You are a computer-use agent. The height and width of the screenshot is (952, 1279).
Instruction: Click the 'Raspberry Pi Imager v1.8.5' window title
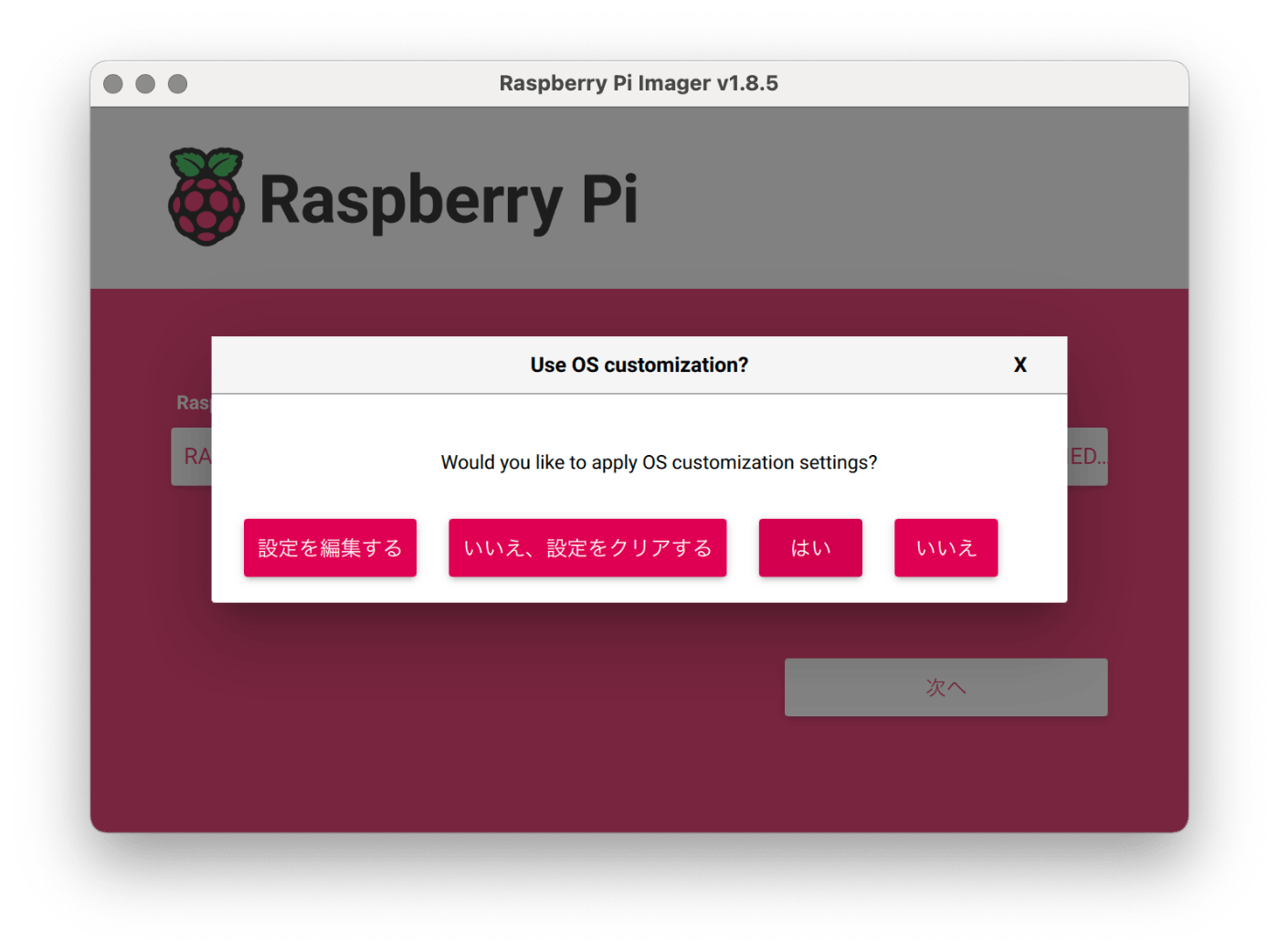tap(639, 83)
